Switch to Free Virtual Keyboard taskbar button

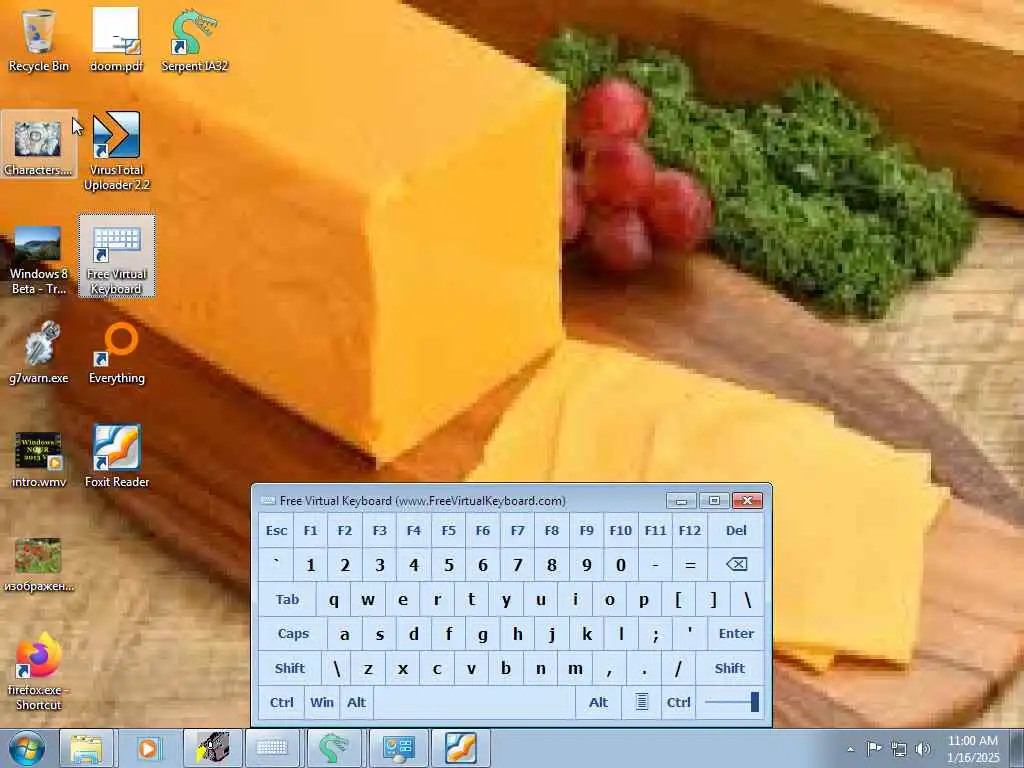point(272,748)
